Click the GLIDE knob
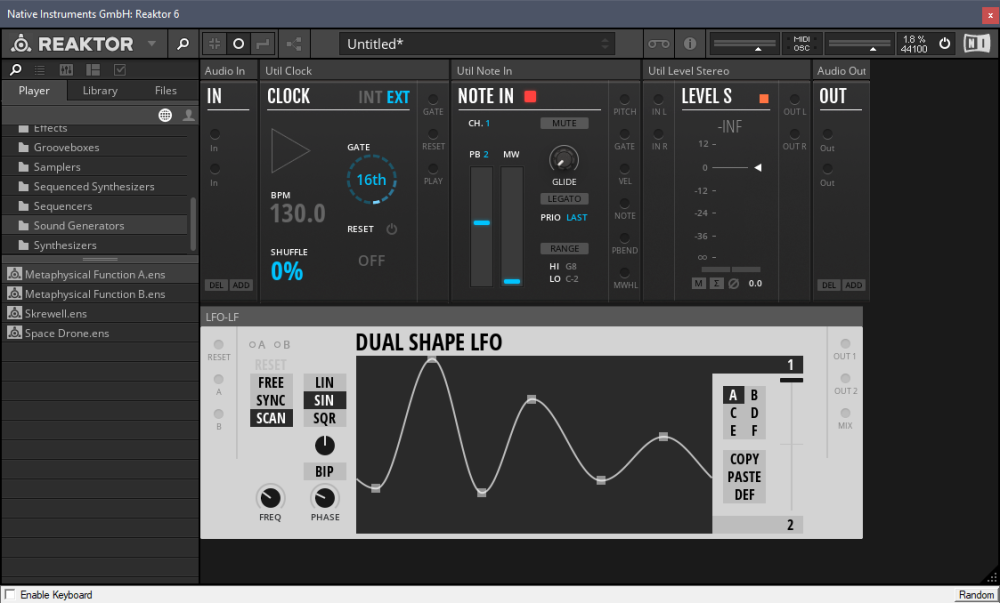Screen dimensions: 1000x603 coord(564,159)
